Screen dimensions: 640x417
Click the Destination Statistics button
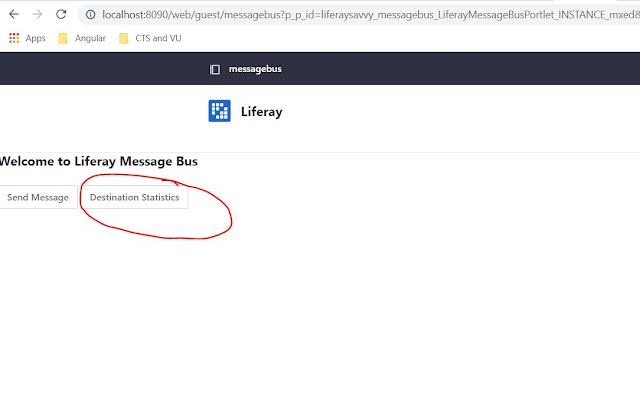click(134, 197)
